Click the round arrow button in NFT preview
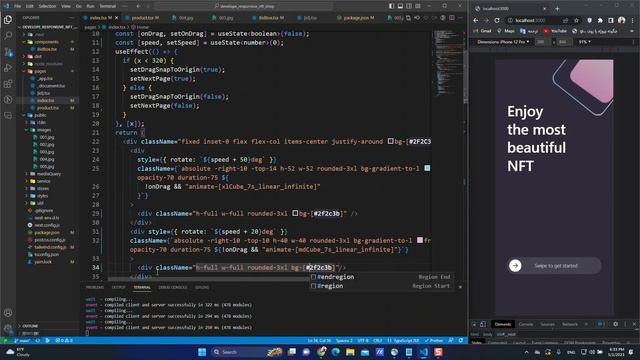The image size is (640, 360). tap(515, 266)
